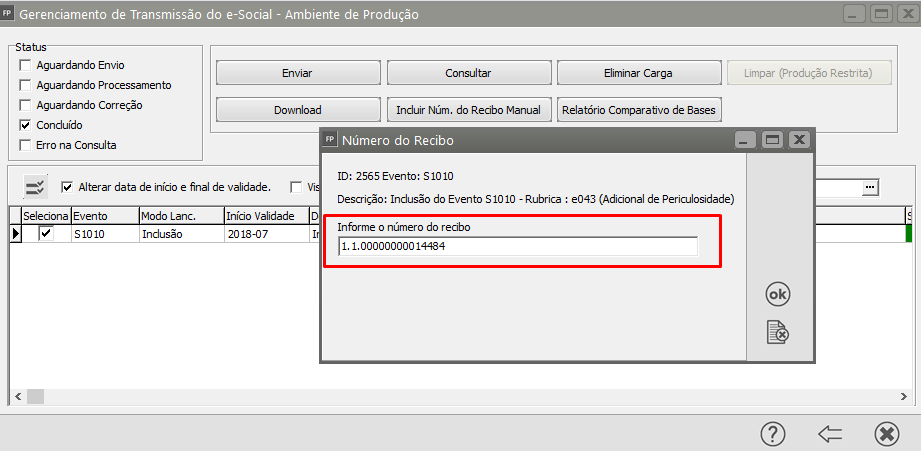Click Incluir Núm. do Recibo Manual button
The image size is (921, 451).
tap(468, 110)
